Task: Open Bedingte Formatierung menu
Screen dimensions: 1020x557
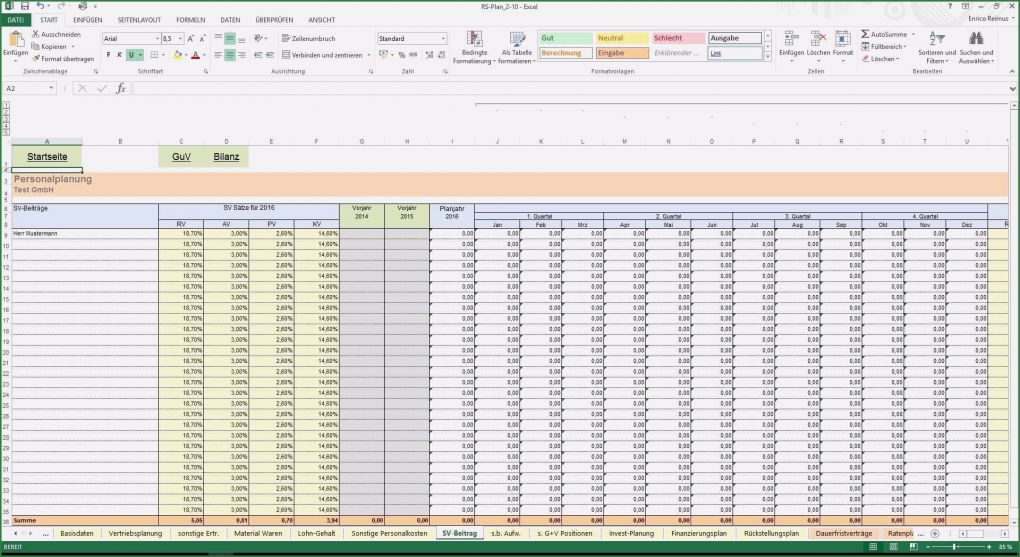Action: (x=474, y=47)
